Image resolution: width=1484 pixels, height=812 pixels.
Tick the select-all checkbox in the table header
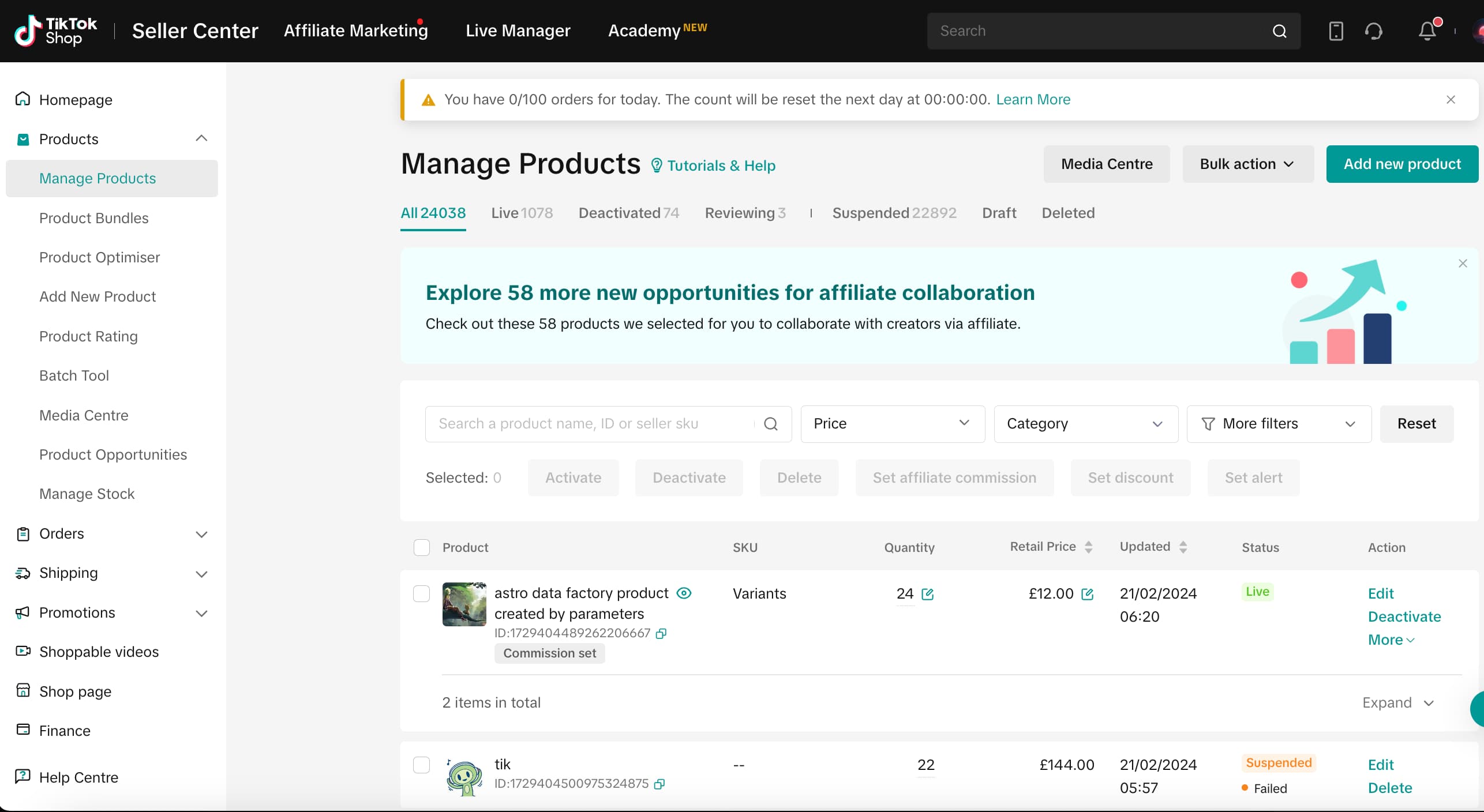click(x=422, y=547)
